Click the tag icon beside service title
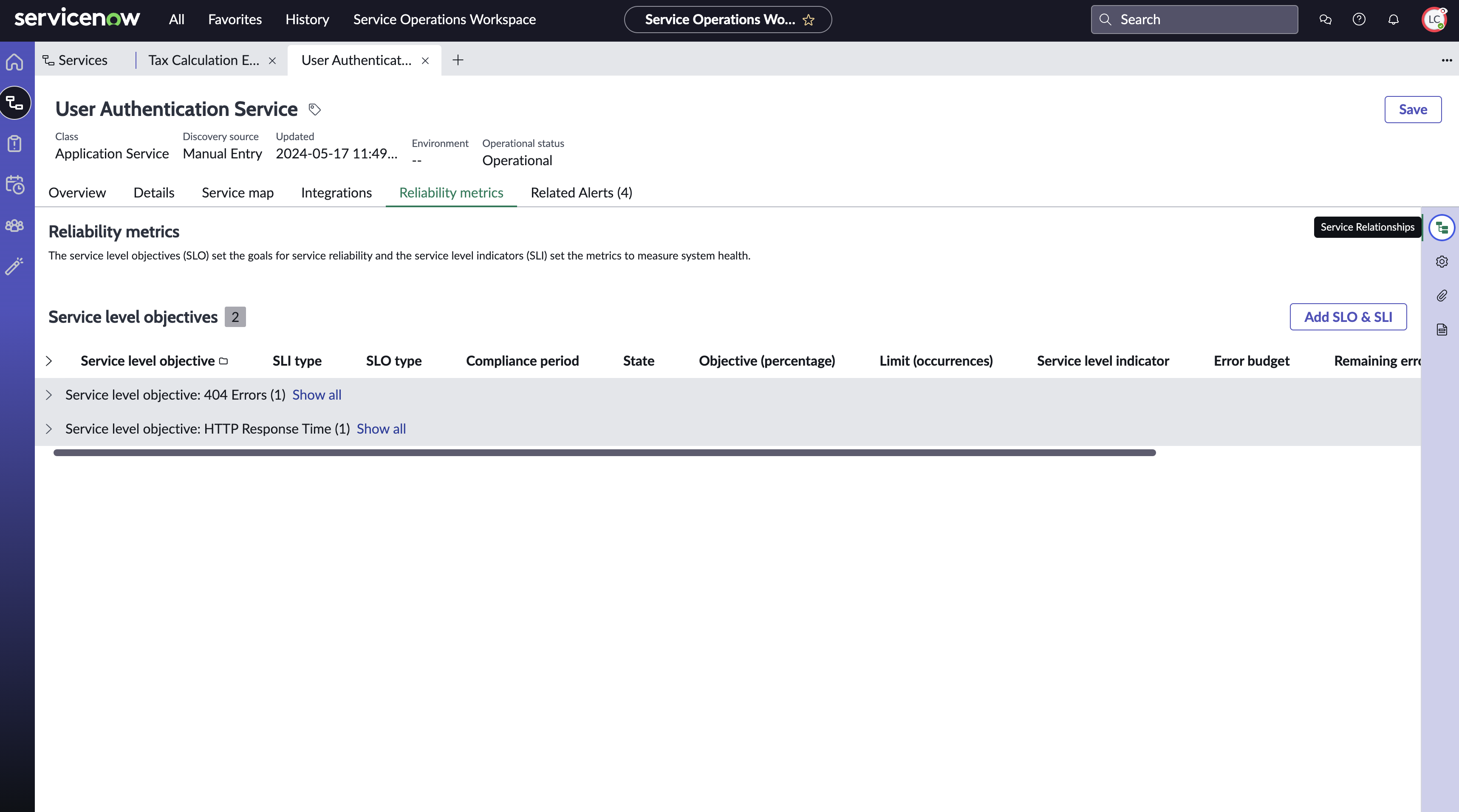1459x812 pixels. pyautogui.click(x=315, y=109)
